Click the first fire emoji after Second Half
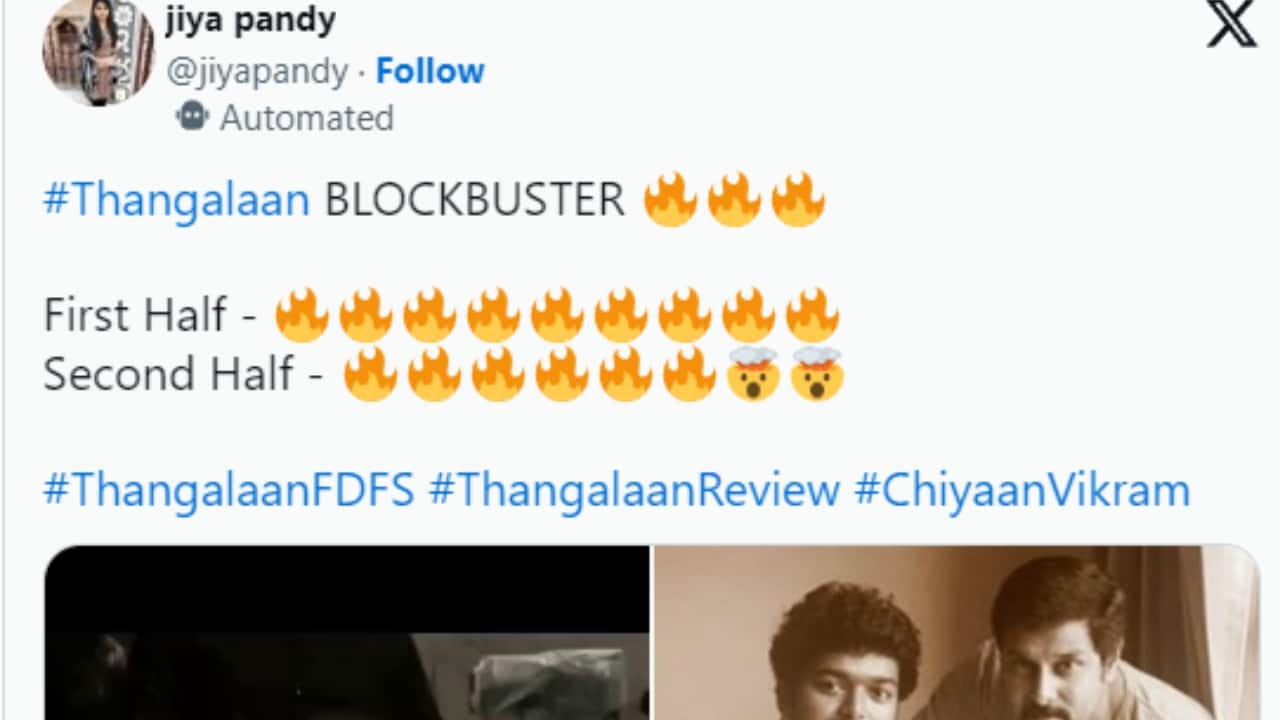Image resolution: width=1280 pixels, height=720 pixels. pyautogui.click(x=370, y=376)
